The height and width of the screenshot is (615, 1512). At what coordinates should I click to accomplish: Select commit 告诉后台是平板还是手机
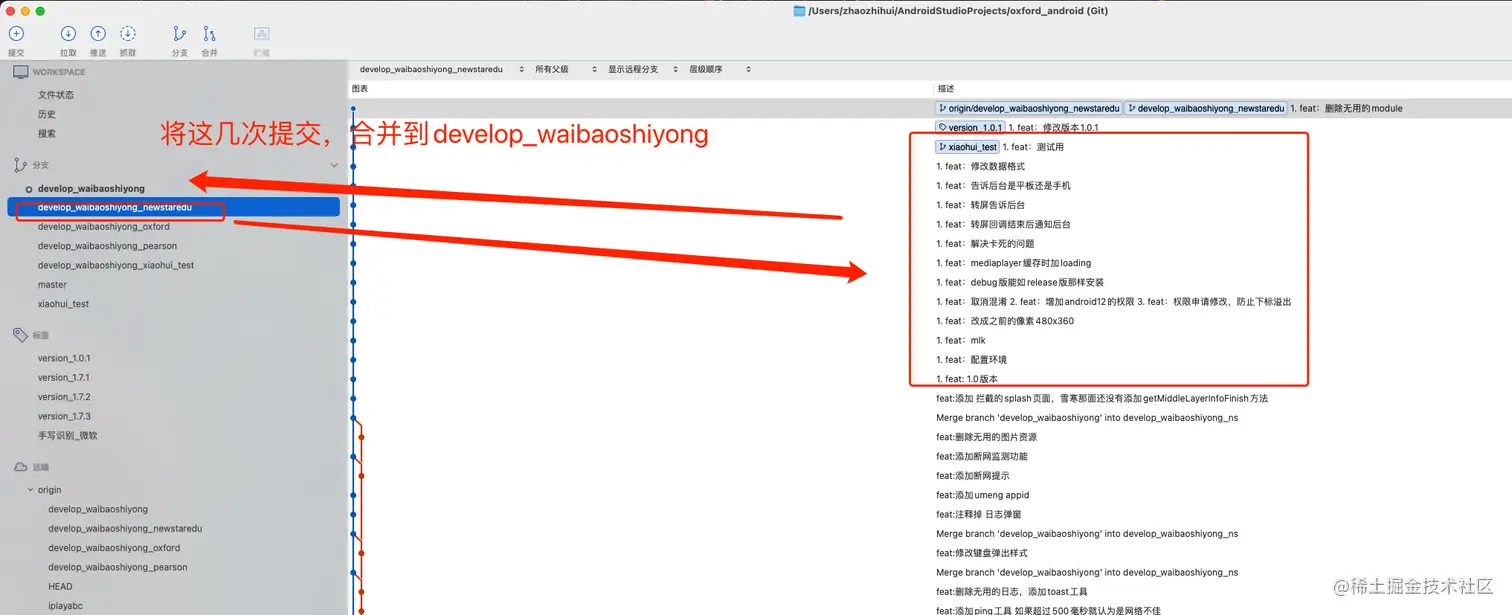[1003, 186]
